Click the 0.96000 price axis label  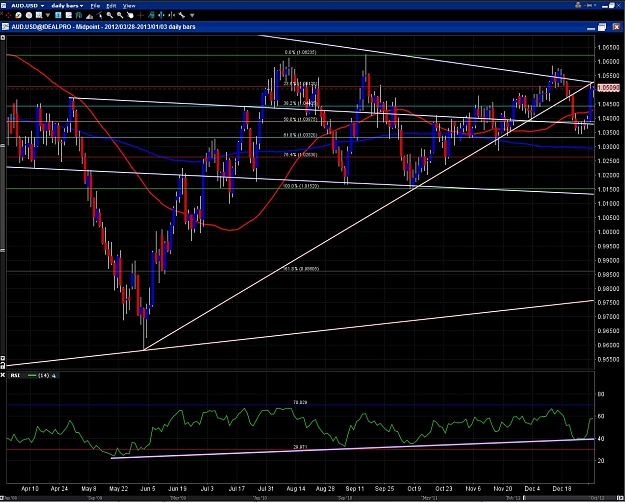(608, 345)
